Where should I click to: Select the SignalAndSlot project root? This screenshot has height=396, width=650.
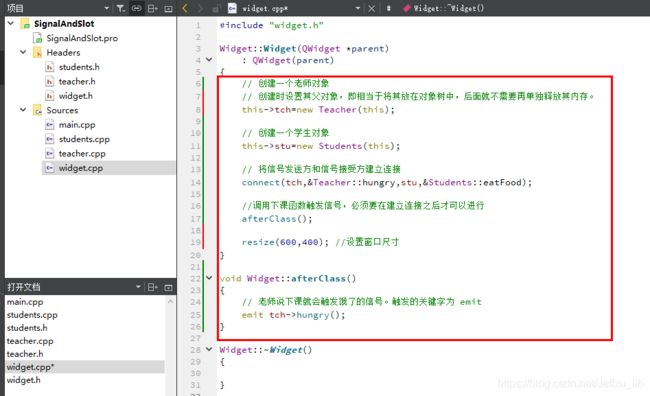tap(64, 24)
